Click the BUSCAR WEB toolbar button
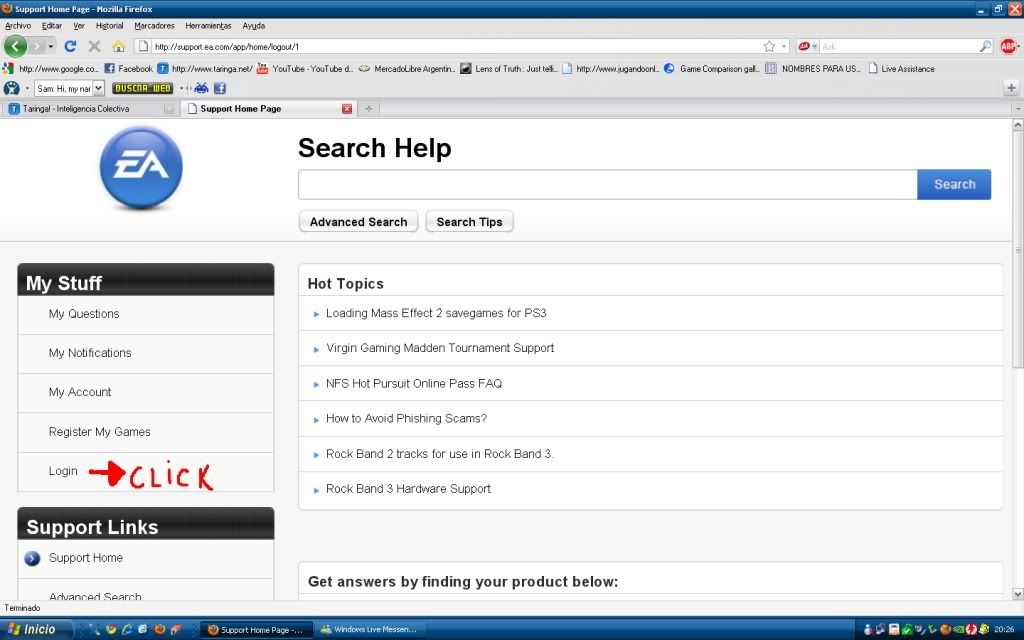Image resolution: width=1024 pixels, height=640 pixels. (x=142, y=88)
